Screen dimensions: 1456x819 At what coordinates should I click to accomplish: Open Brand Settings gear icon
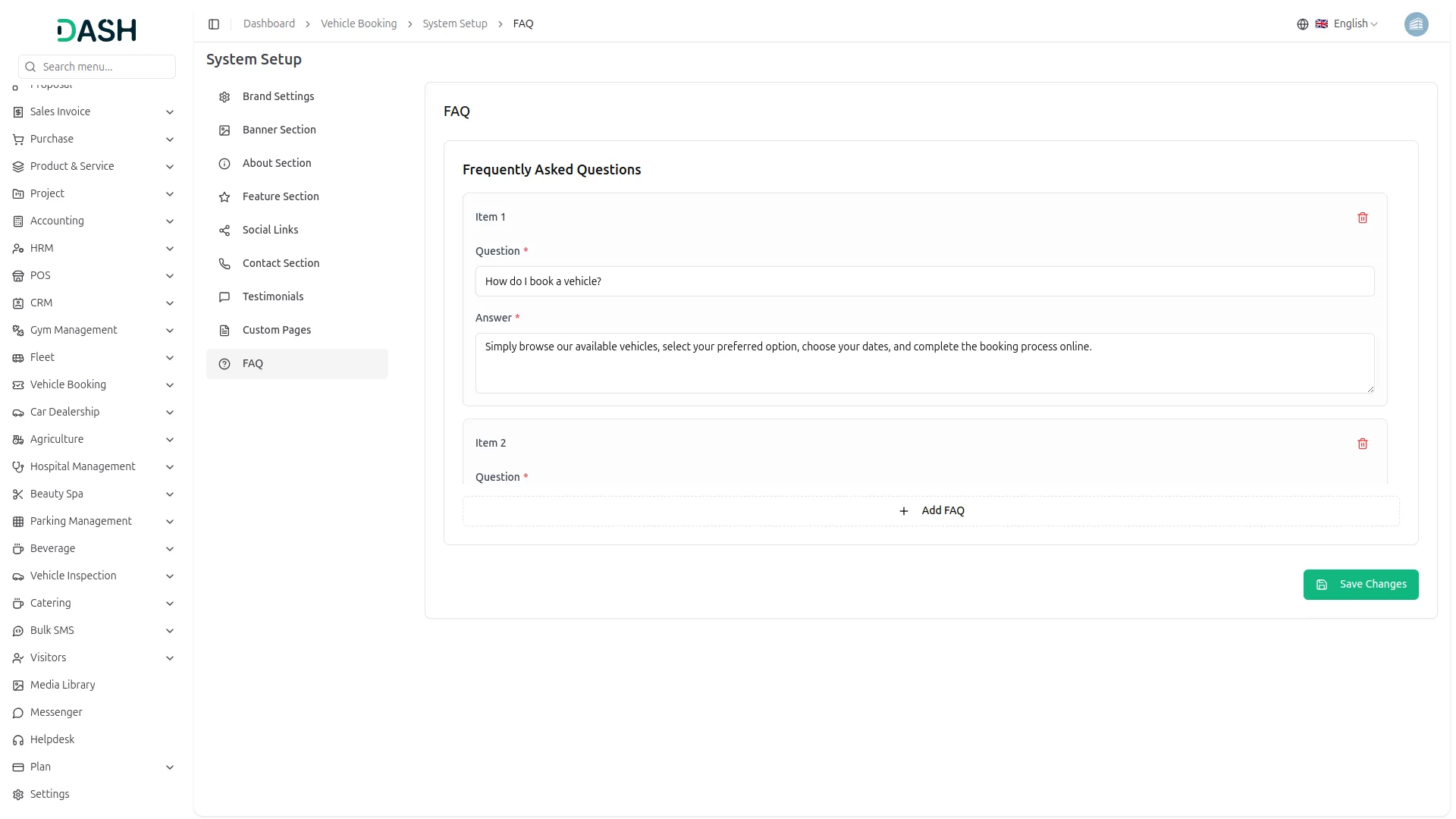[224, 97]
